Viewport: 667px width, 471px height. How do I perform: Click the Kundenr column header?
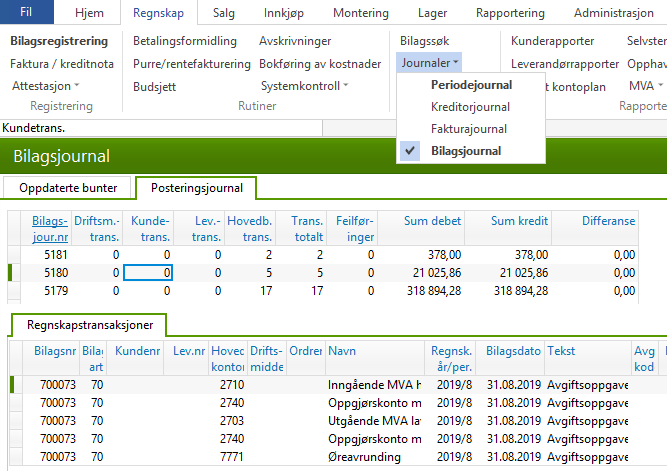pyautogui.click(x=135, y=358)
